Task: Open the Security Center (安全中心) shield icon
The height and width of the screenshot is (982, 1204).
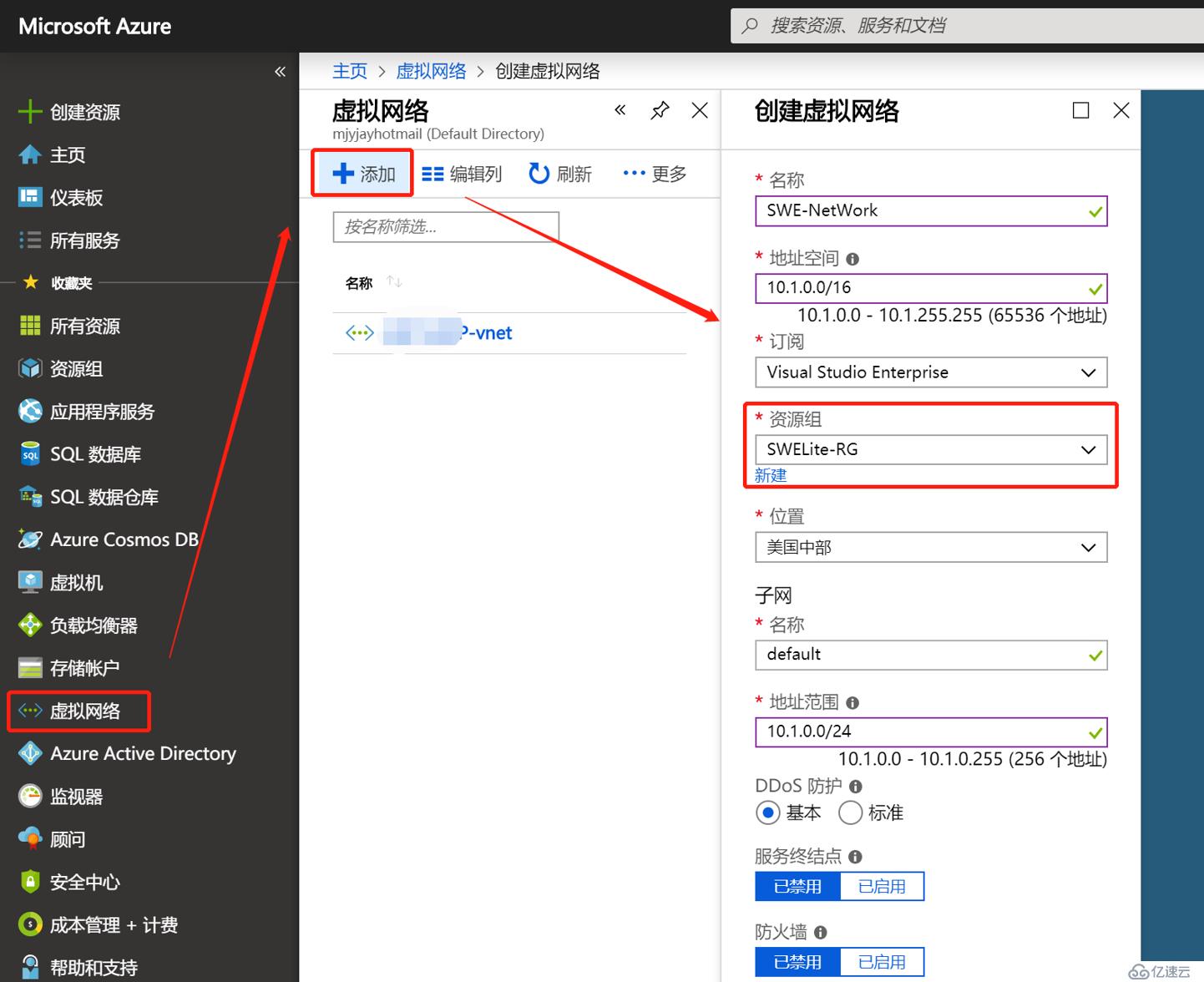Action: [x=30, y=882]
